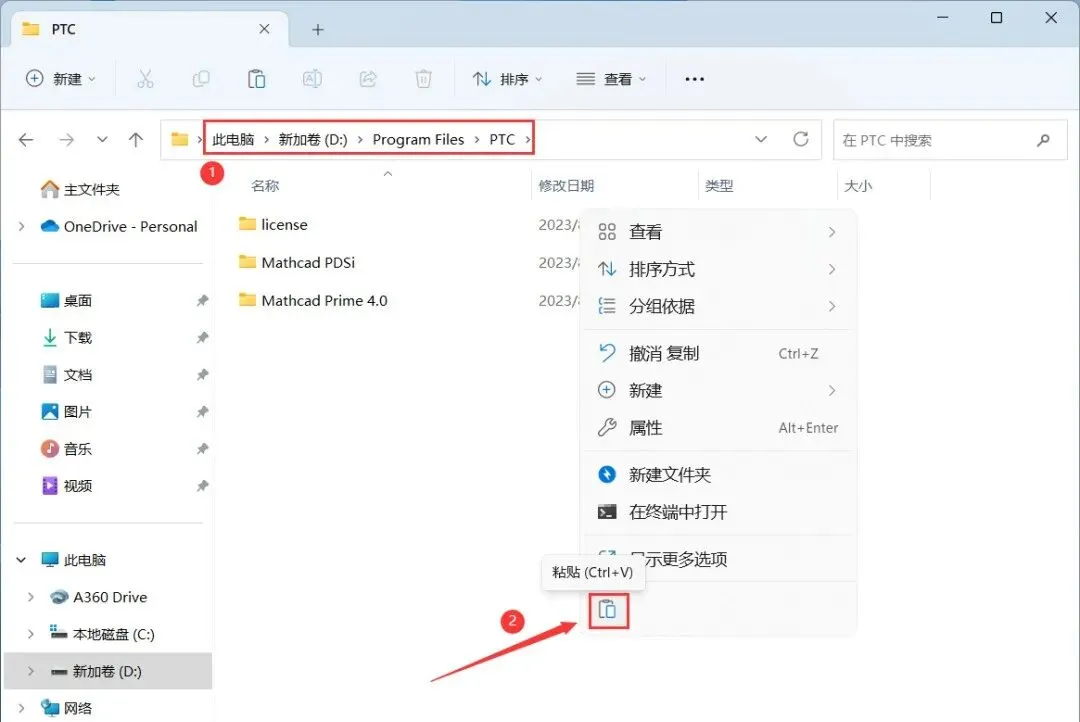Open recent locations dropdown arrow
1080x722 pixels.
click(102, 140)
